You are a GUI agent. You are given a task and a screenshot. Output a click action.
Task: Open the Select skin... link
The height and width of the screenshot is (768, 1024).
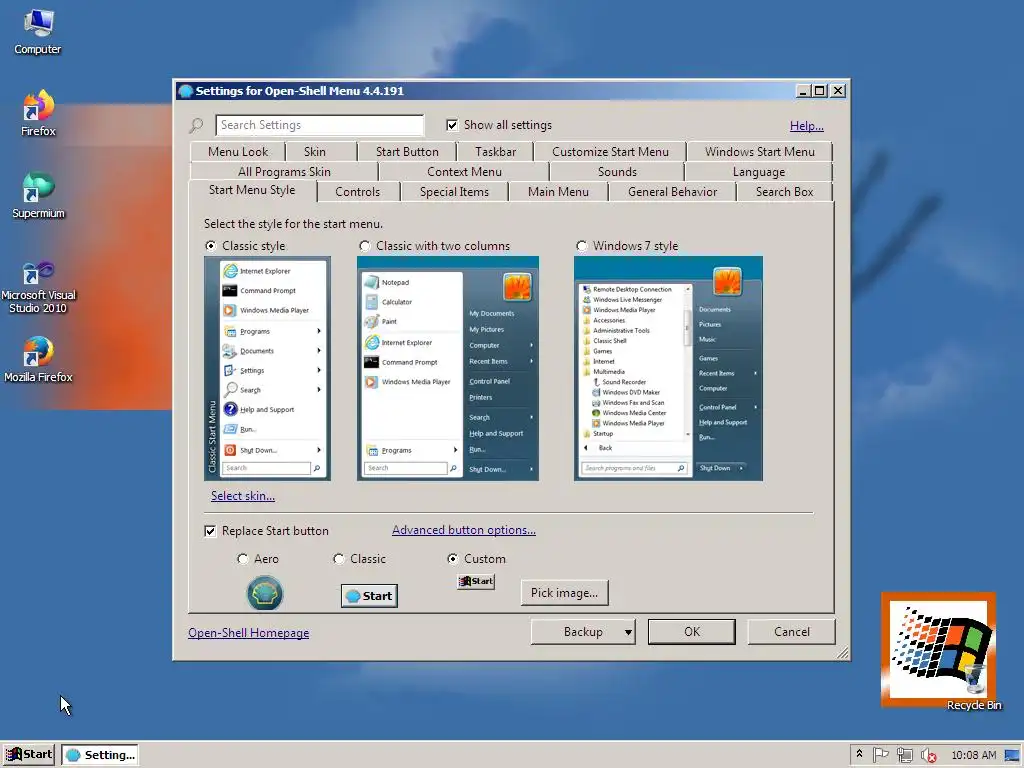click(x=242, y=496)
